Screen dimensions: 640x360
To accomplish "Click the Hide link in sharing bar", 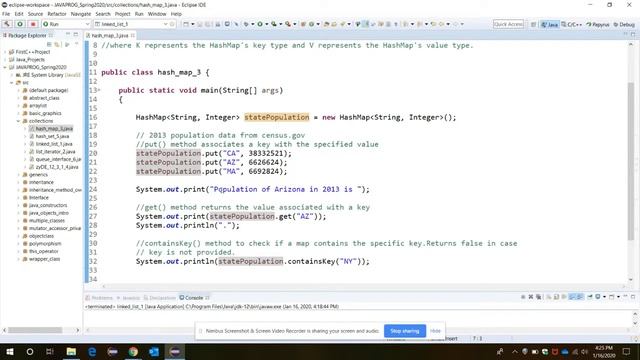I will (x=435, y=331).
